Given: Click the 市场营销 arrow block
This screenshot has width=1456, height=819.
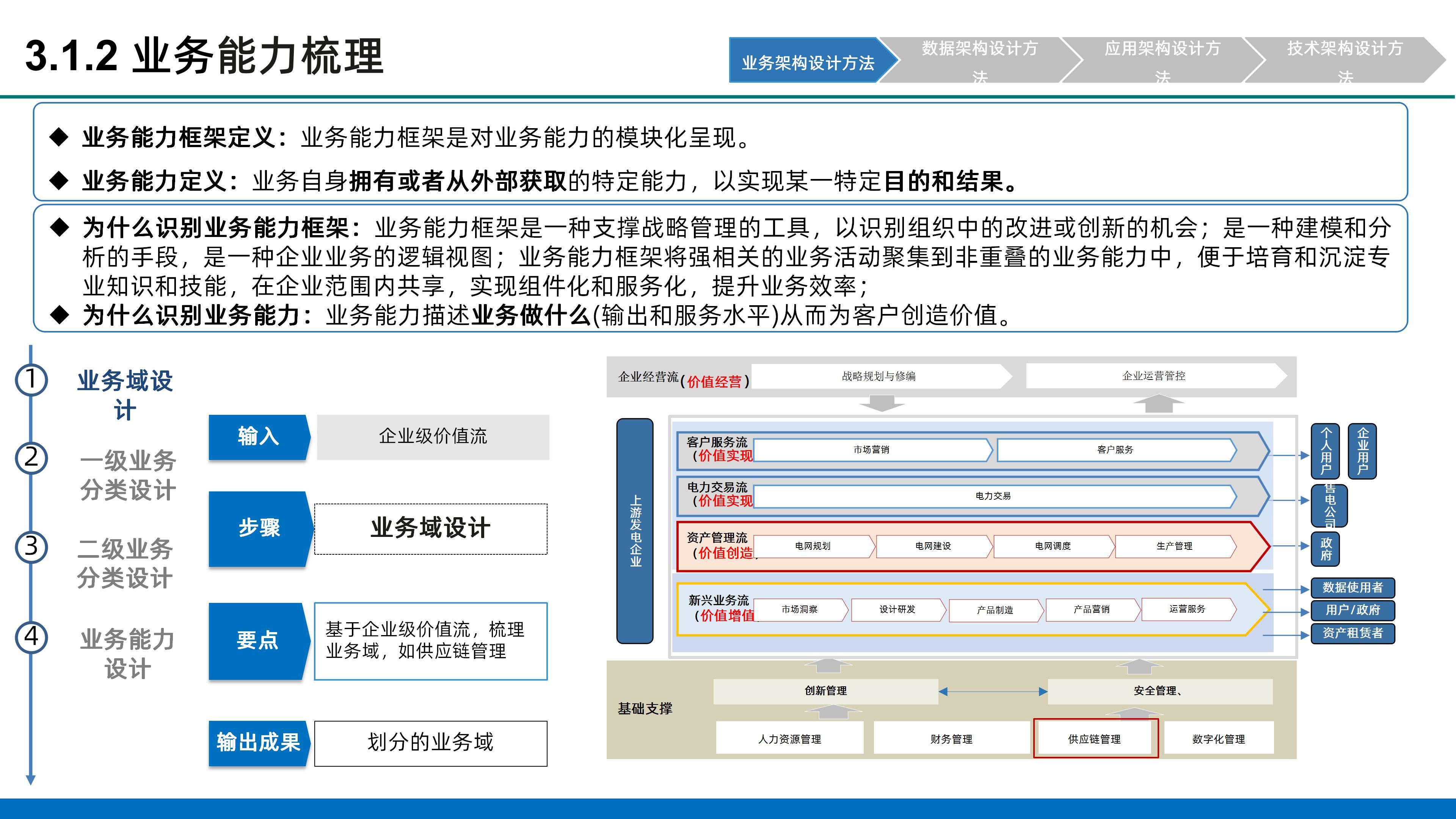Looking at the screenshot, I should click(873, 450).
